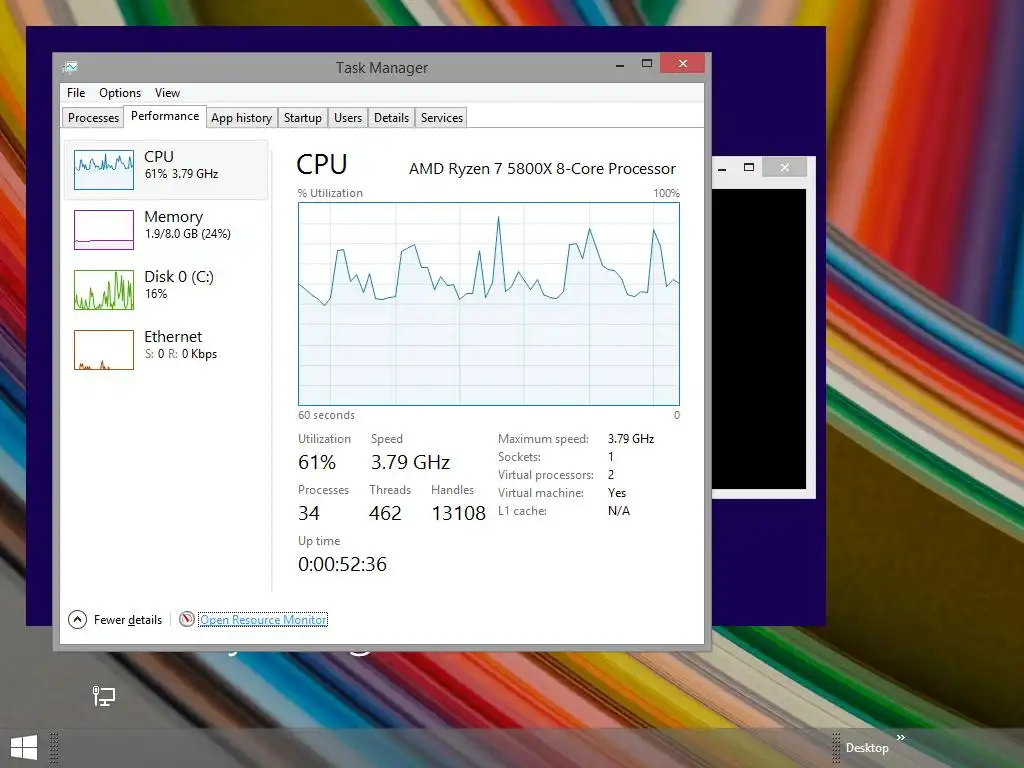1024x768 pixels.
Task: Switch to the Services tab
Action: (x=441, y=118)
